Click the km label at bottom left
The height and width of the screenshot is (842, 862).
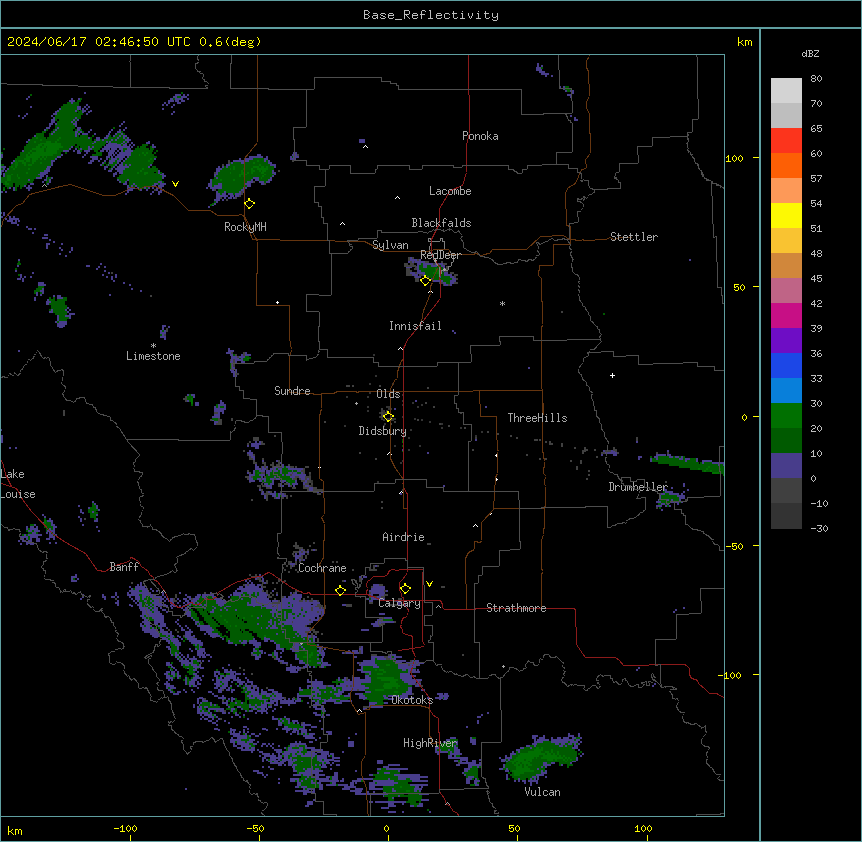(15, 830)
